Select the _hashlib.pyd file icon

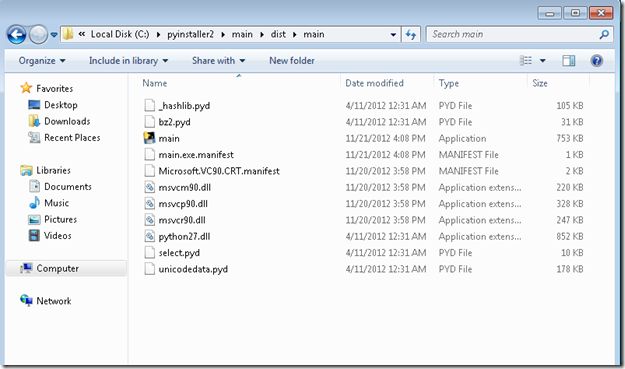tap(149, 105)
